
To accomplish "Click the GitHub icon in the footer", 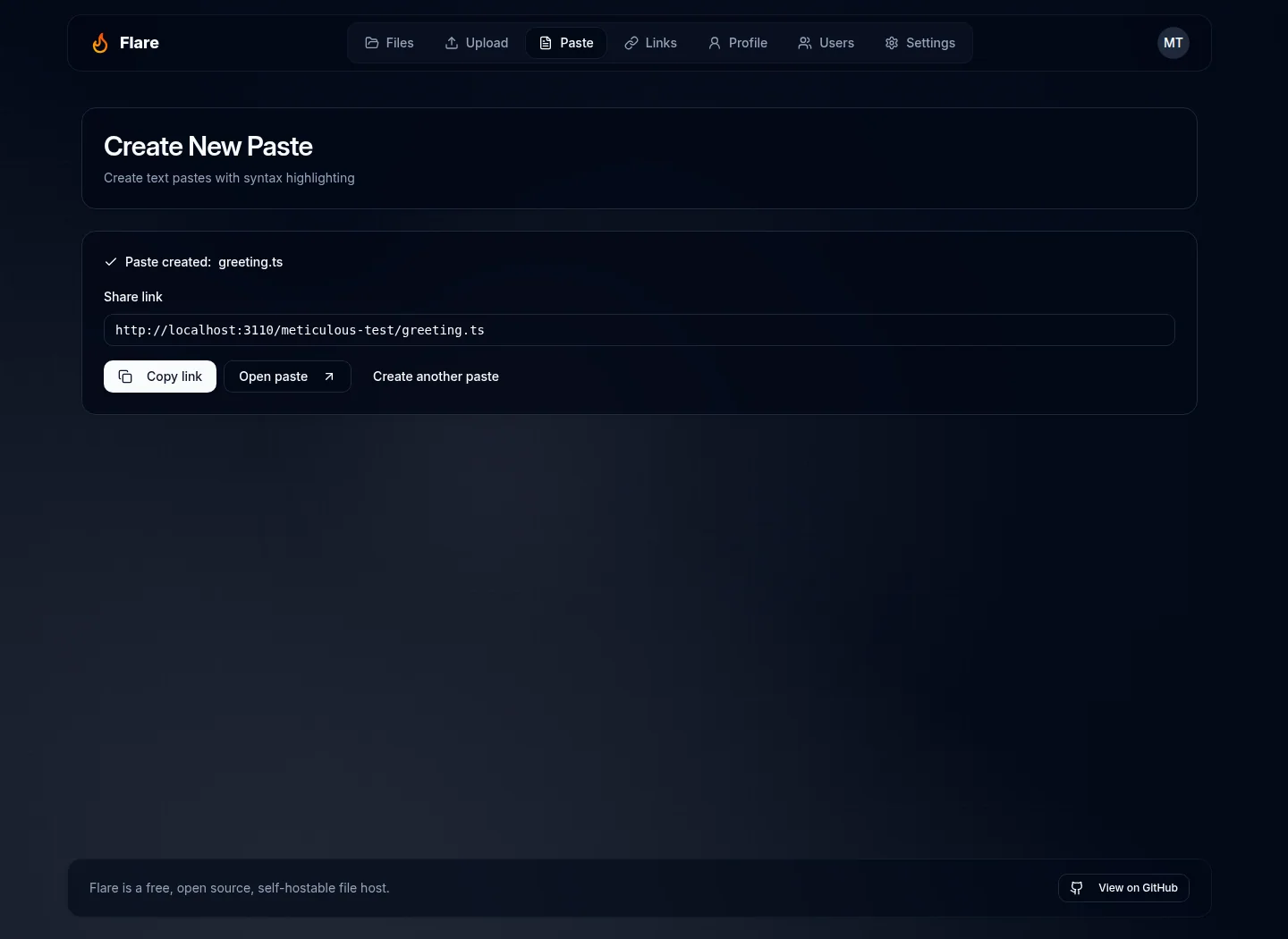I will (x=1077, y=888).
